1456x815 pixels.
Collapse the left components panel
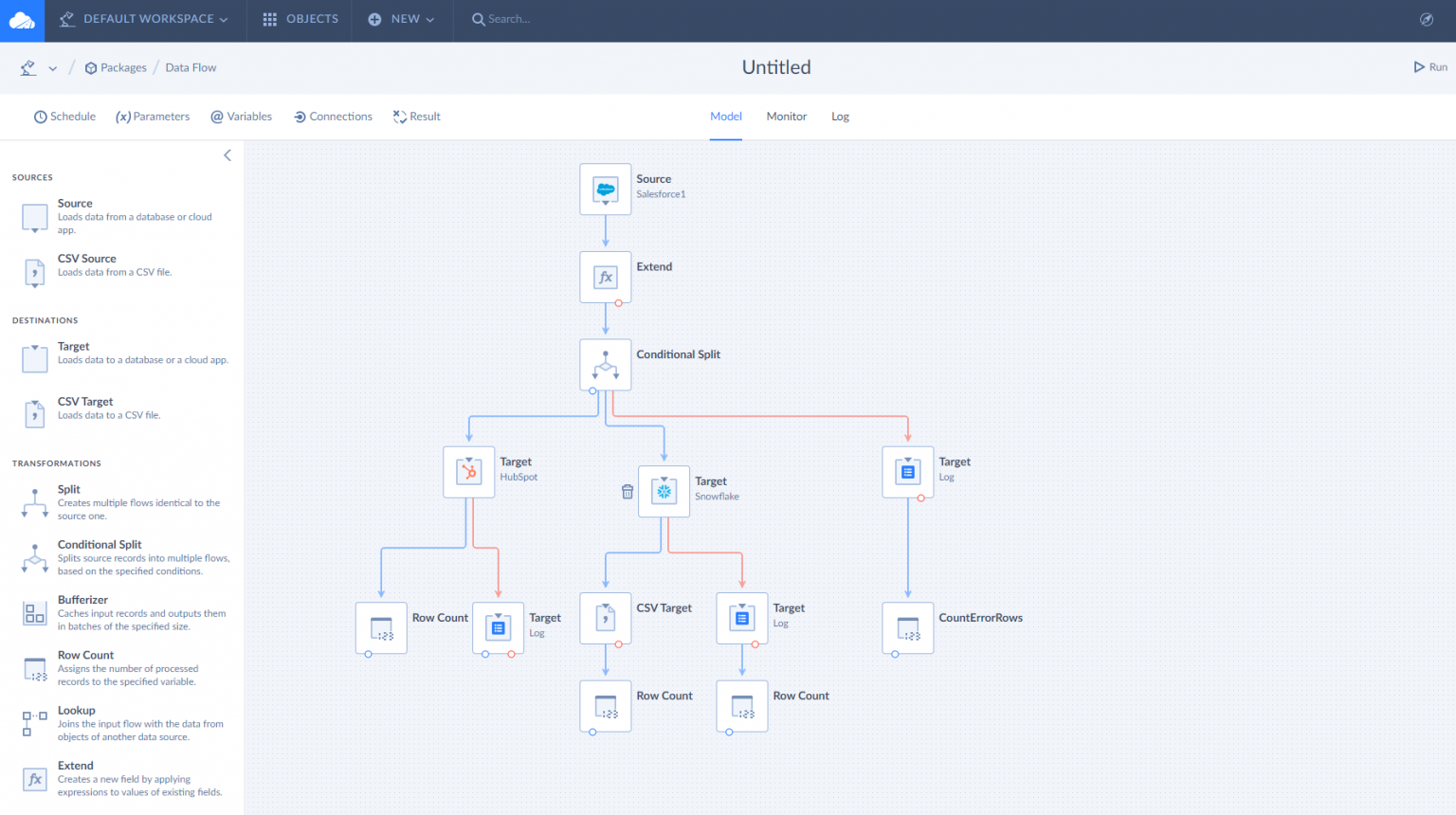[x=227, y=155]
